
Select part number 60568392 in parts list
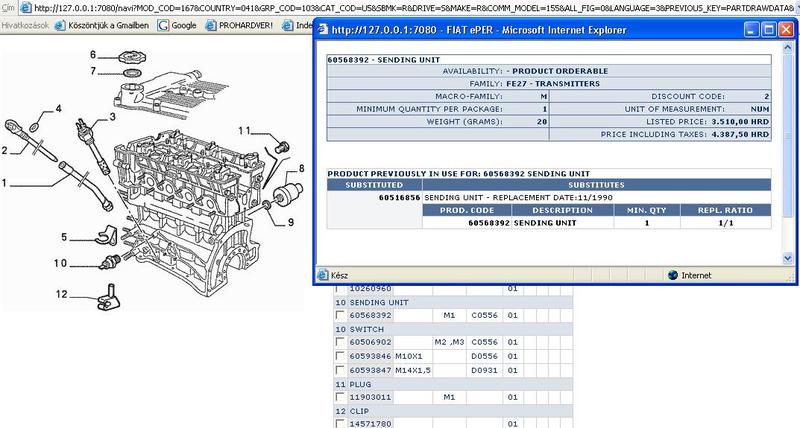click(370, 315)
